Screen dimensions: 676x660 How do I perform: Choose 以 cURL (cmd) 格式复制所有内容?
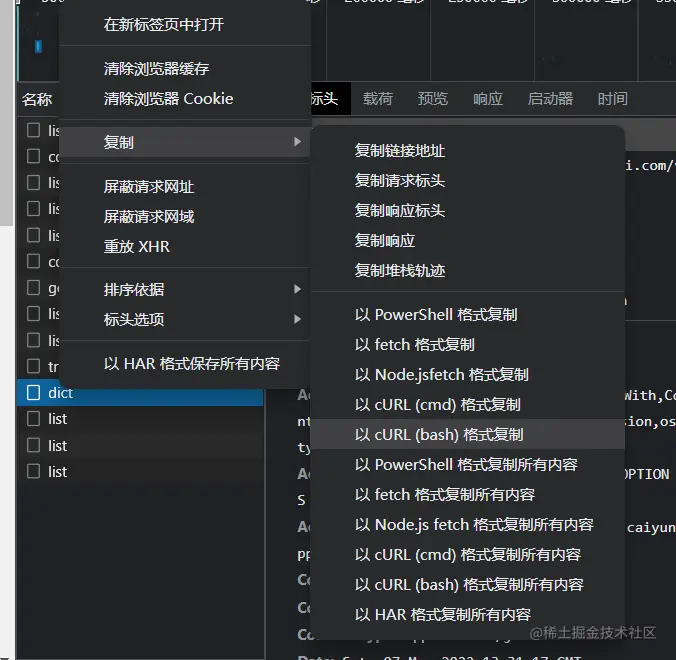pos(468,554)
